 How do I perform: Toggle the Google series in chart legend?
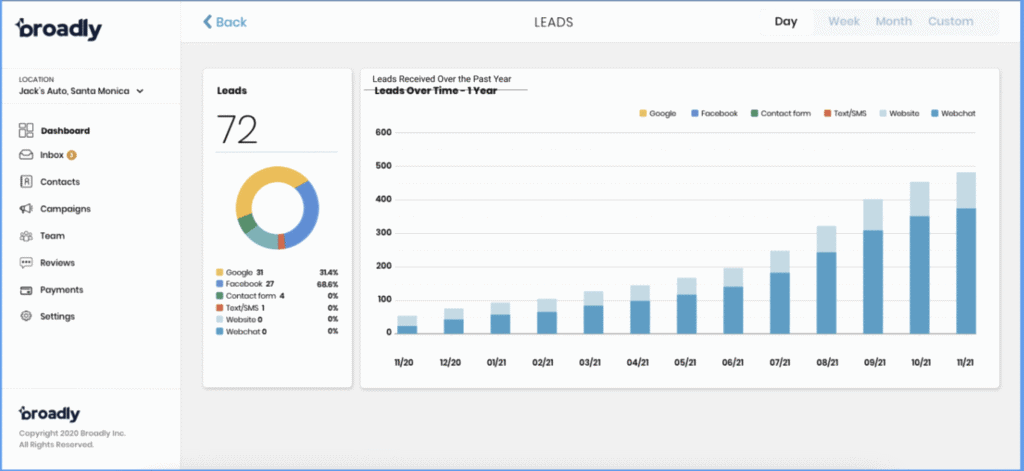tap(657, 114)
